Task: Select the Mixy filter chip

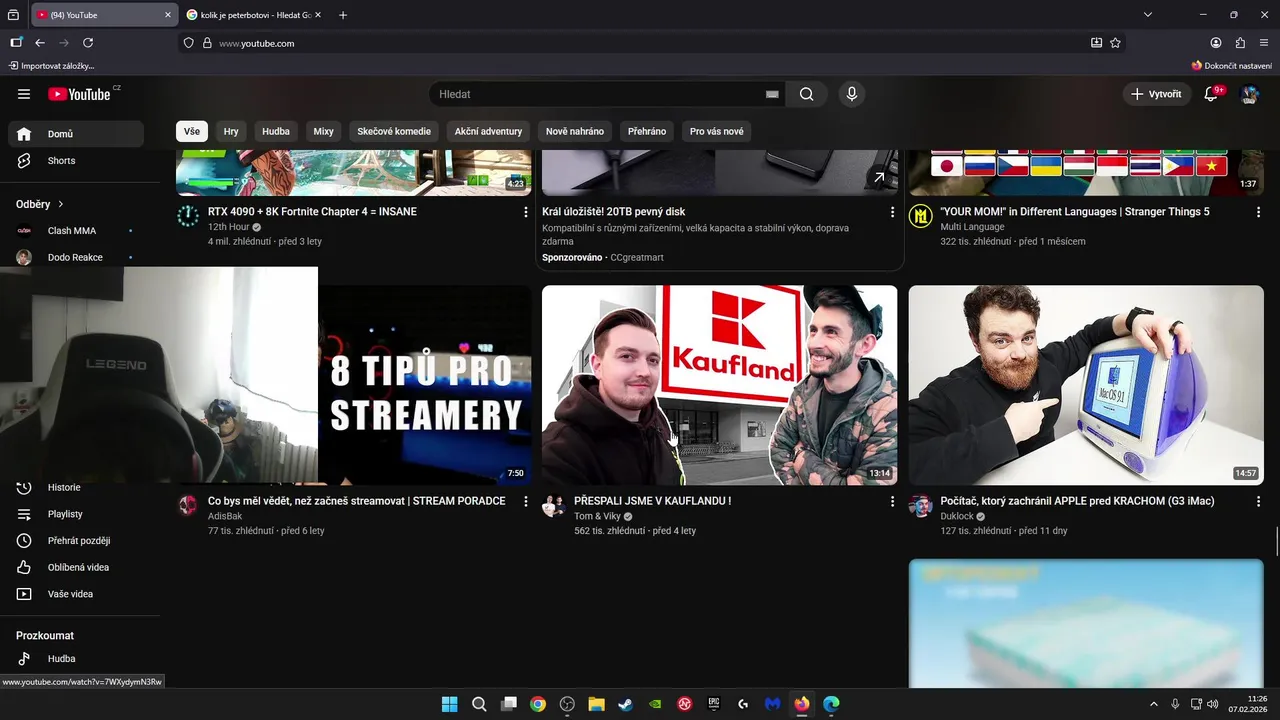Action: click(323, 131)
